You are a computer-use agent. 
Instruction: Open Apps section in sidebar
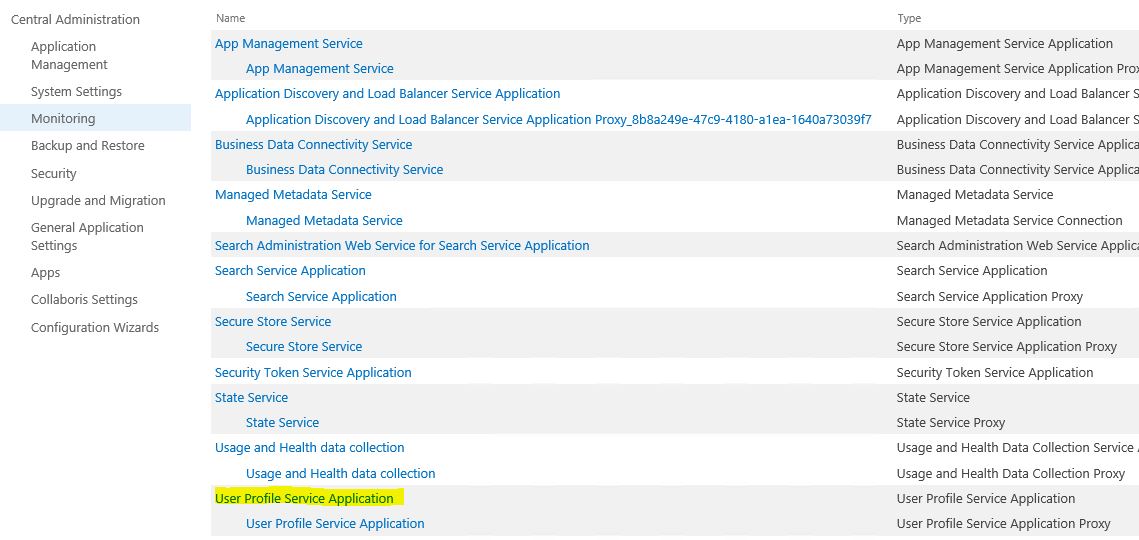point(46,273)
